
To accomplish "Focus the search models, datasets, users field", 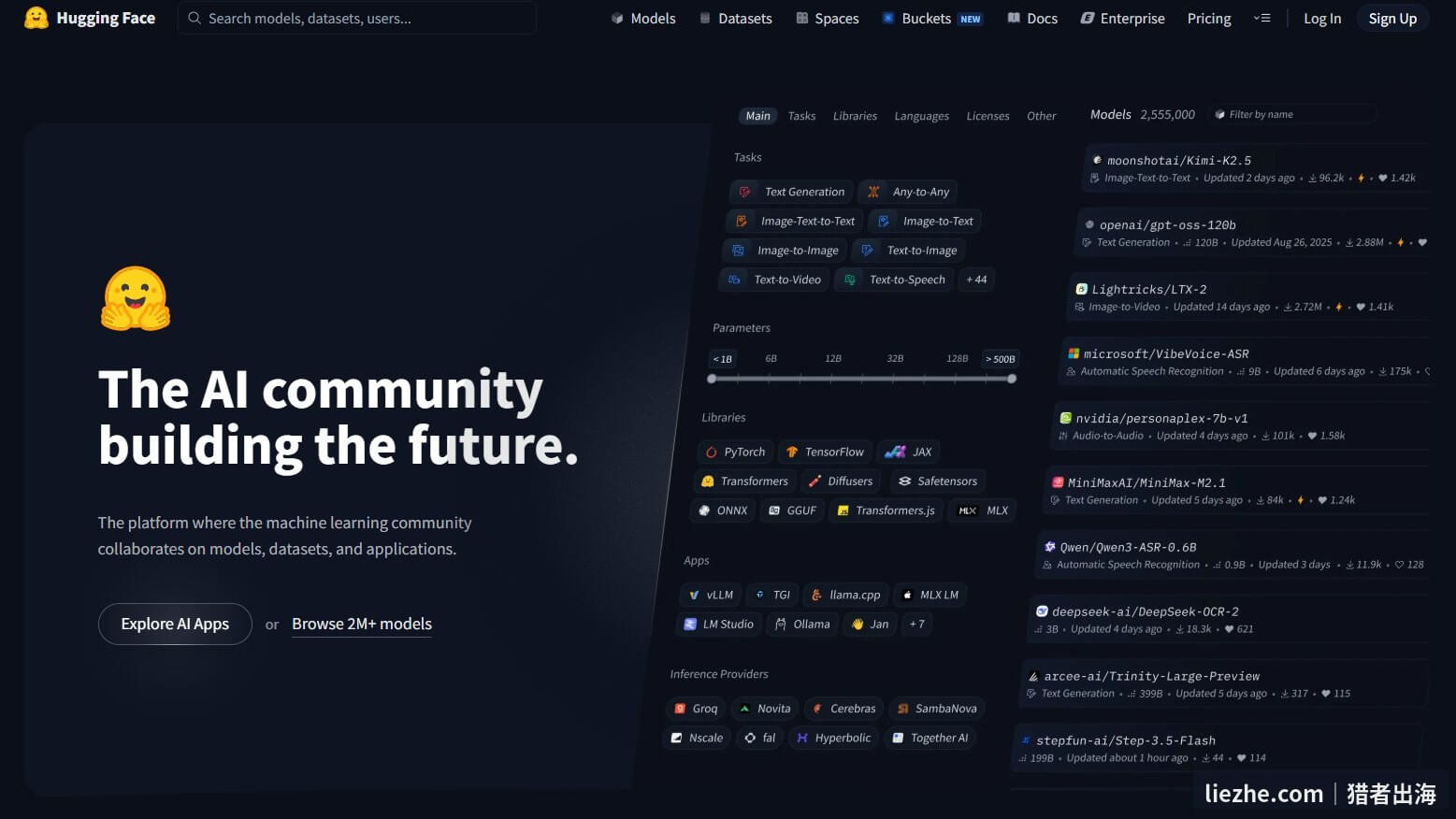I will (357, 18).
